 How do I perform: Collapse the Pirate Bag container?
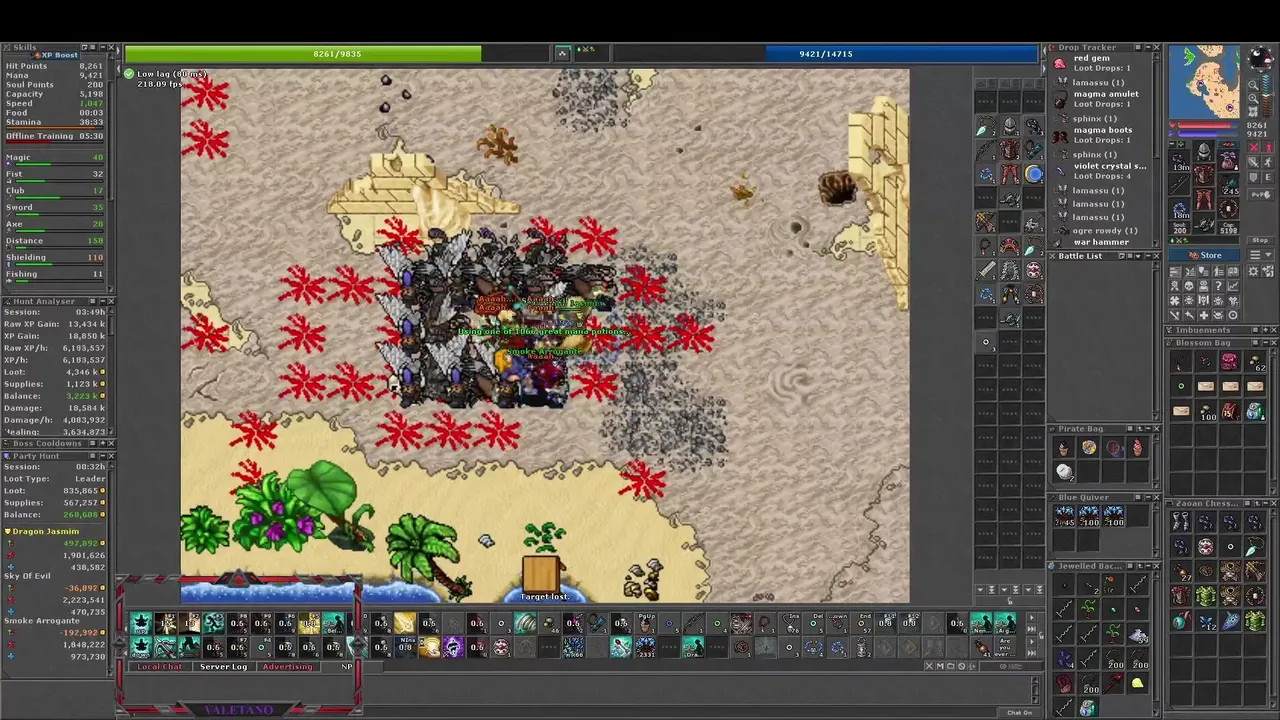pos(1148,429)
